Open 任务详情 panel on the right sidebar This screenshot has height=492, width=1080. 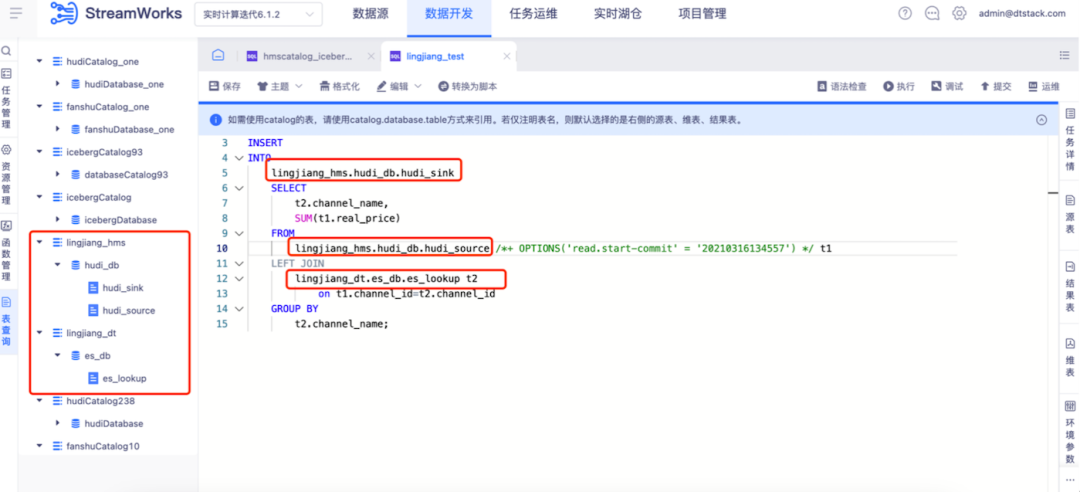(1070, 140)
